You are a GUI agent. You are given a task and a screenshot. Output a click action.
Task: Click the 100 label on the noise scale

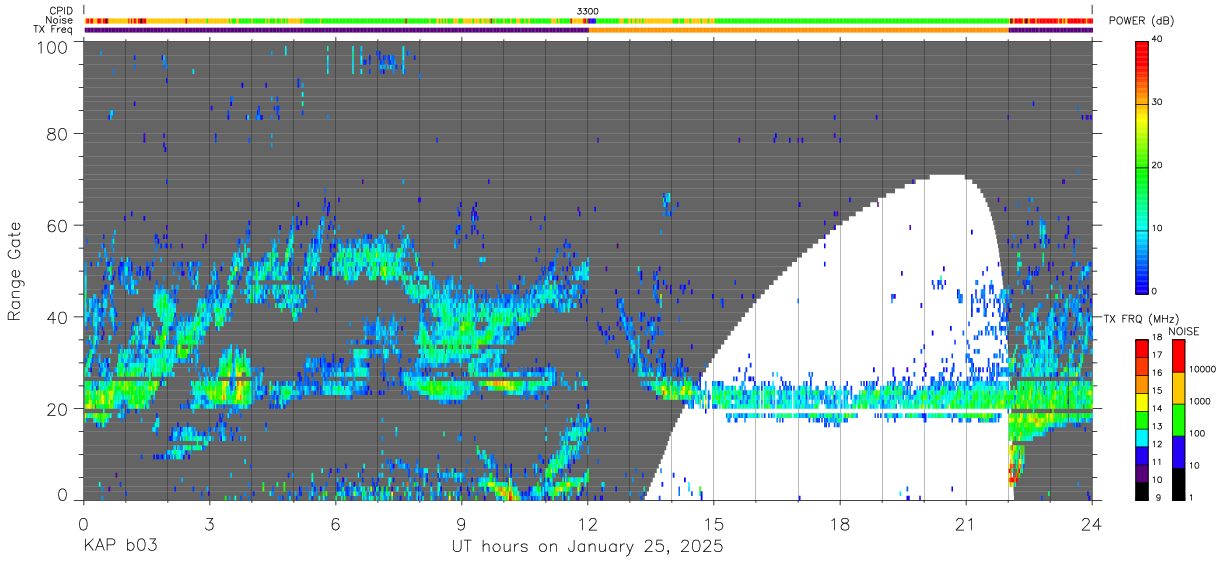1197,434
